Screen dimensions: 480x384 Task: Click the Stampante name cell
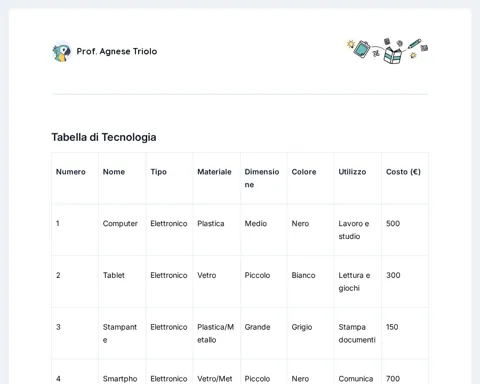(120, 333)
